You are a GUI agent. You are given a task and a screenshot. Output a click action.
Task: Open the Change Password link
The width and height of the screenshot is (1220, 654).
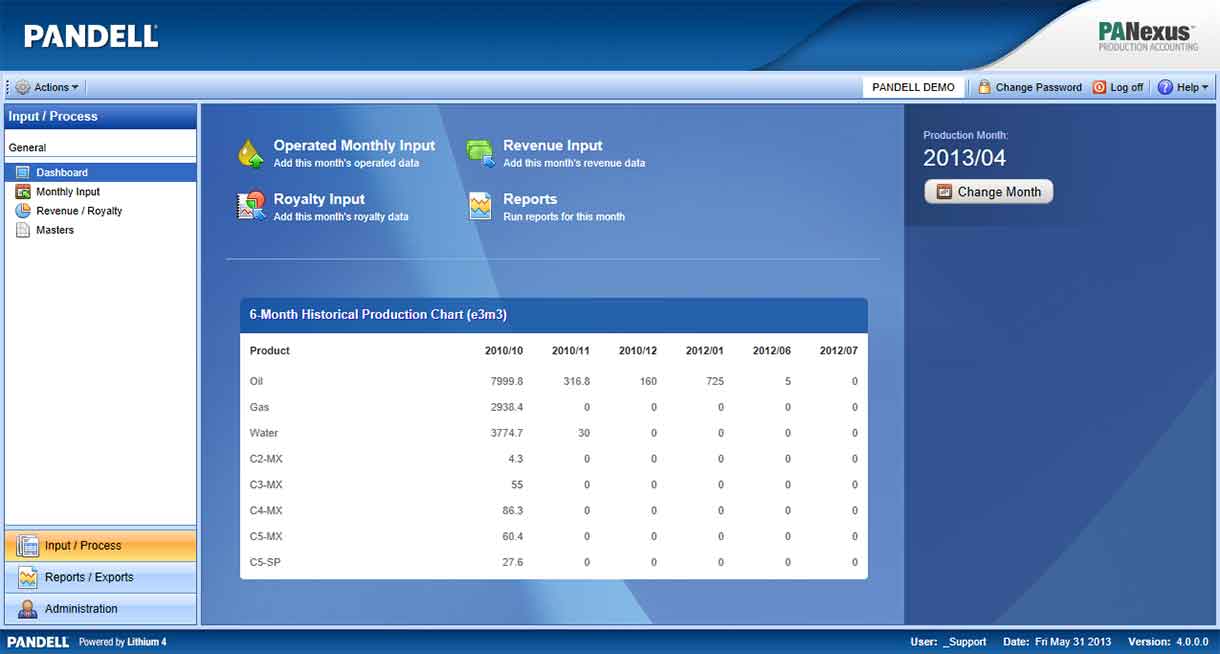coord(1038,87)
